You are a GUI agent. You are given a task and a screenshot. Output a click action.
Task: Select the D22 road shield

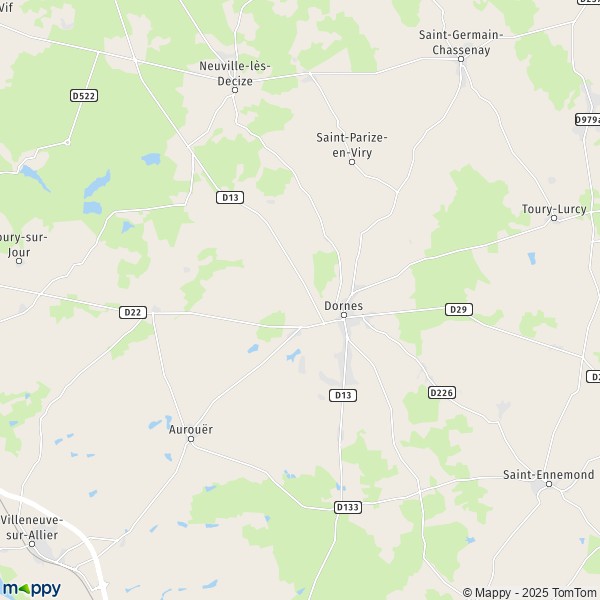tap(133, 312)
